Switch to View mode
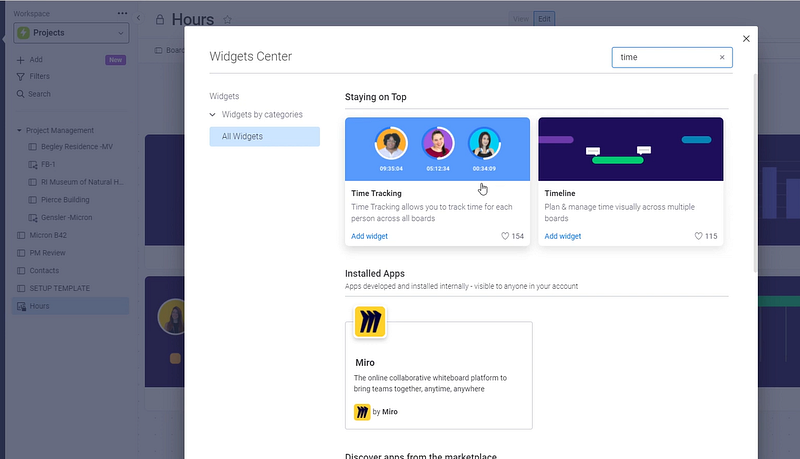 (x=521, y=19)
